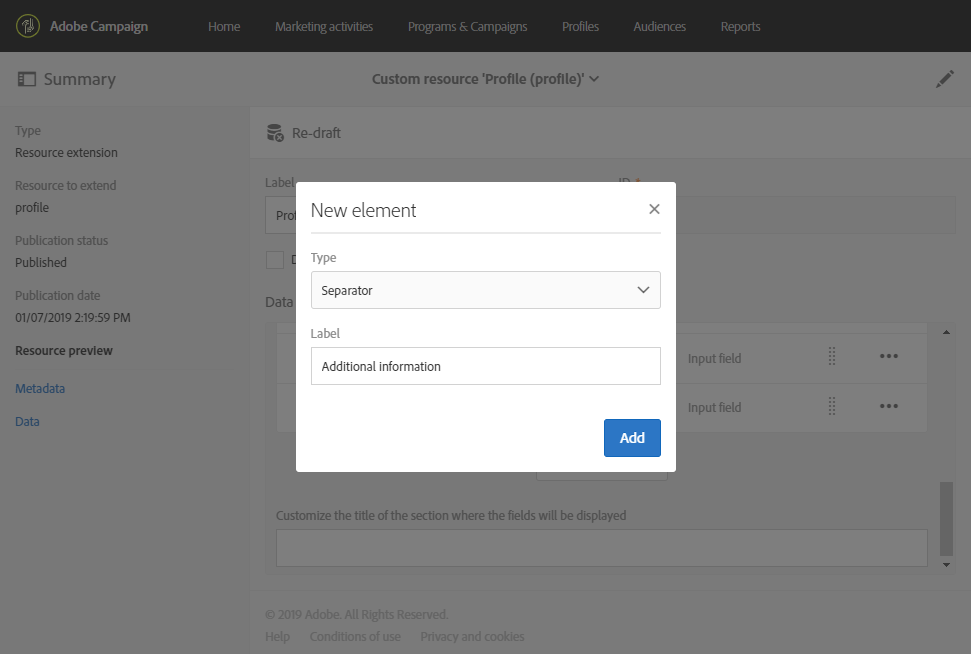971x654 pixels.
Task: Open the Metadata link in sidebar
Action: coord(40,389)
